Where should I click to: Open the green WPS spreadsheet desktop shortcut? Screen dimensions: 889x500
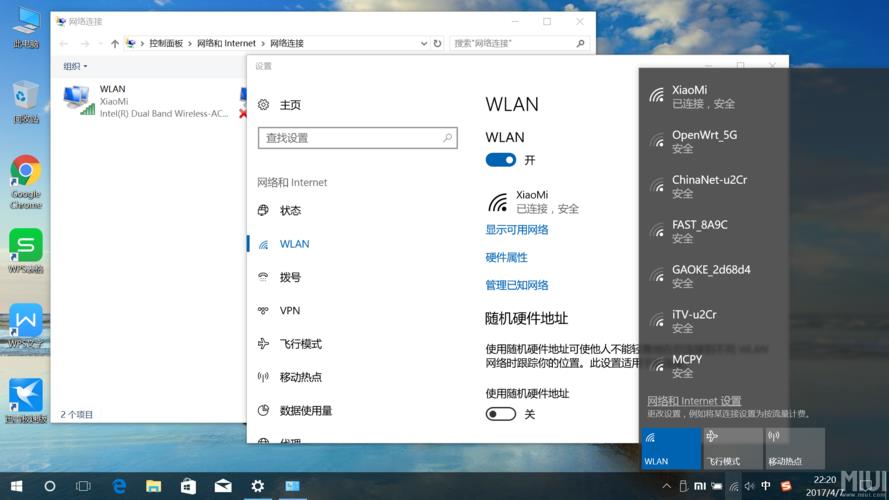(x=26, y=251)
